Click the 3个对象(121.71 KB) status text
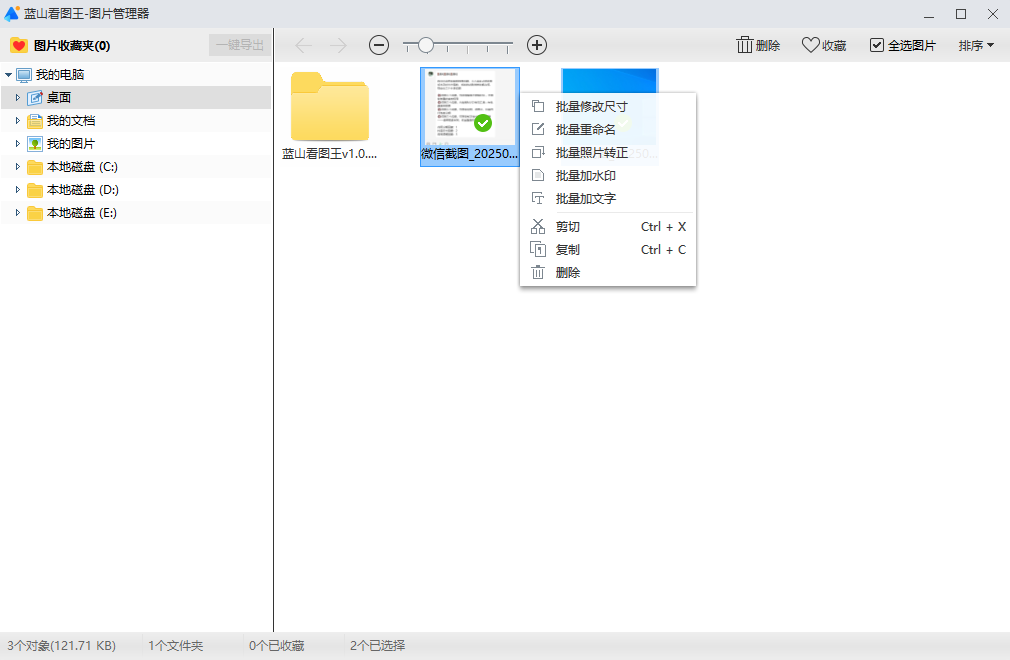This screenshot has width=1010, height=660. click(62, 645)
